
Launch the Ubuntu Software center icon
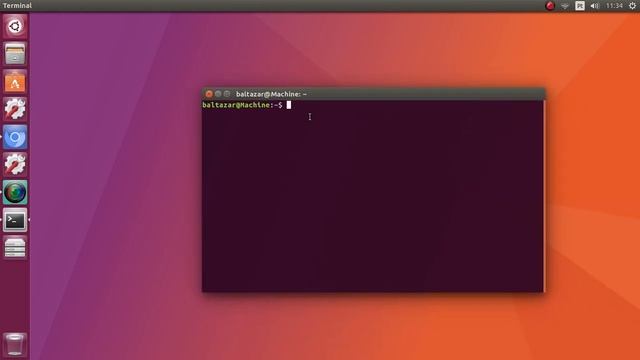pyautogui.click(x=15, y=82)
